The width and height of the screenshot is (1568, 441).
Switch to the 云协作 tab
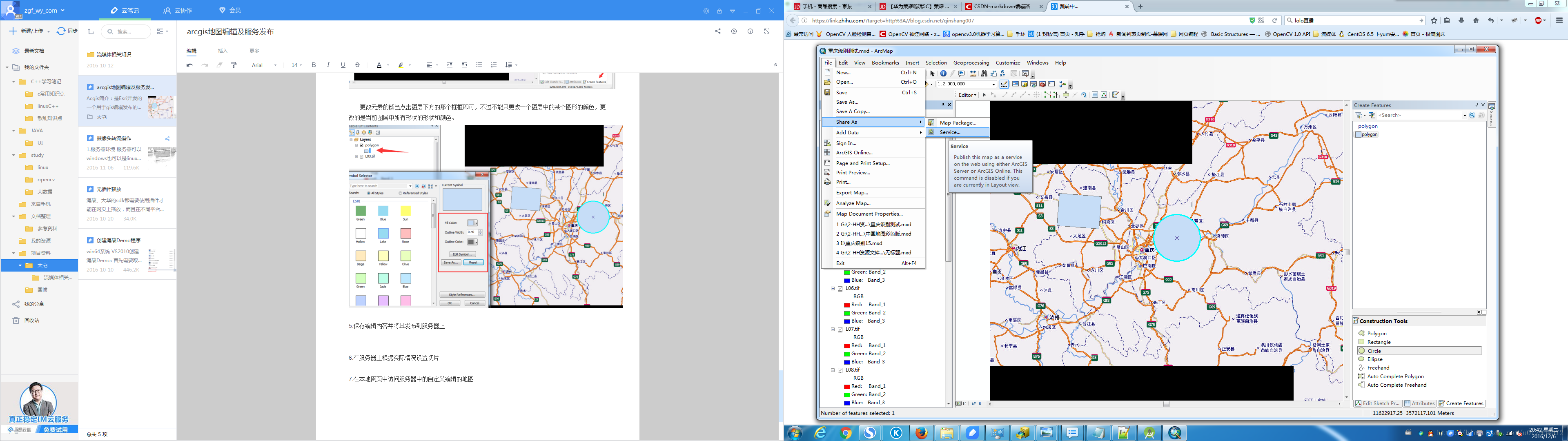tap(178, 10)
